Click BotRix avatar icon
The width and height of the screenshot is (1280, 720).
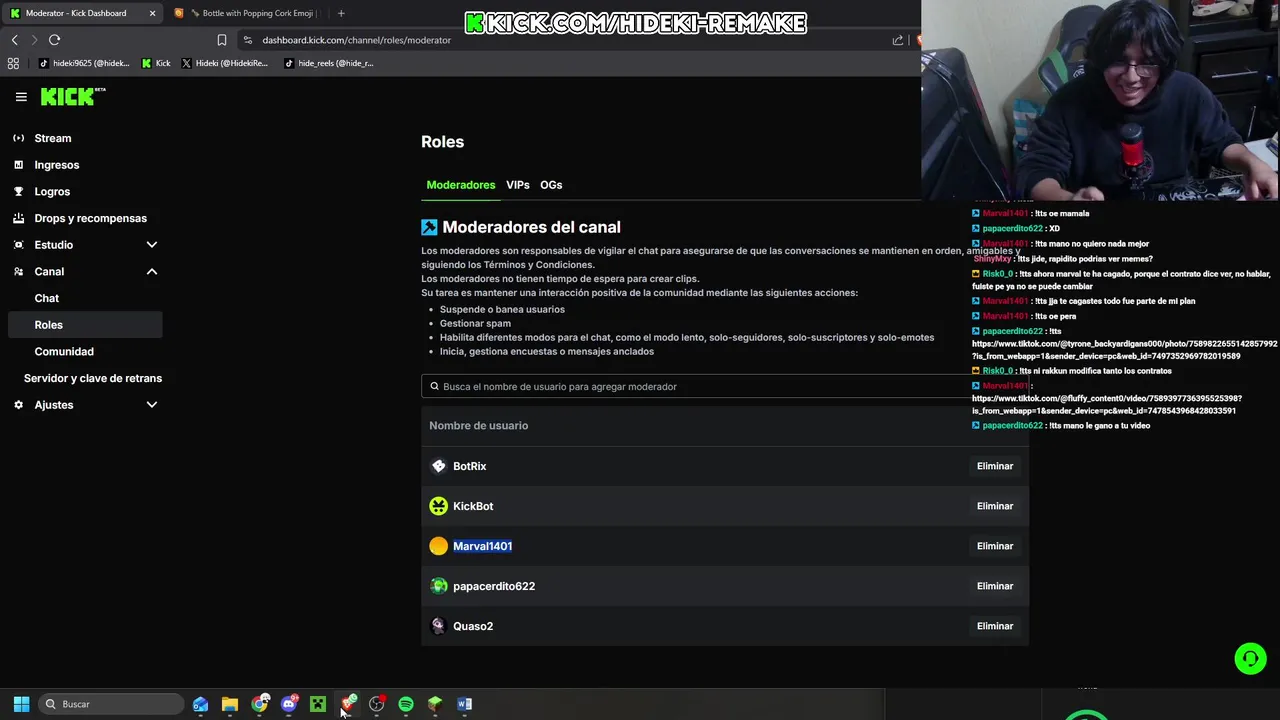(438, 466)
